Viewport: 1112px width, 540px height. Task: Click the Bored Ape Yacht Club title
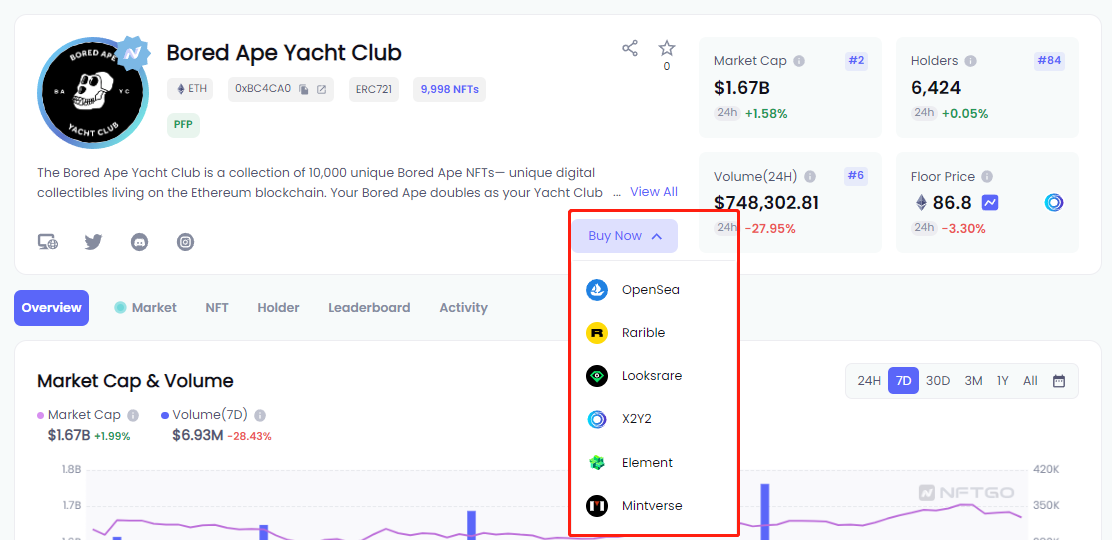tap(284, 52)
